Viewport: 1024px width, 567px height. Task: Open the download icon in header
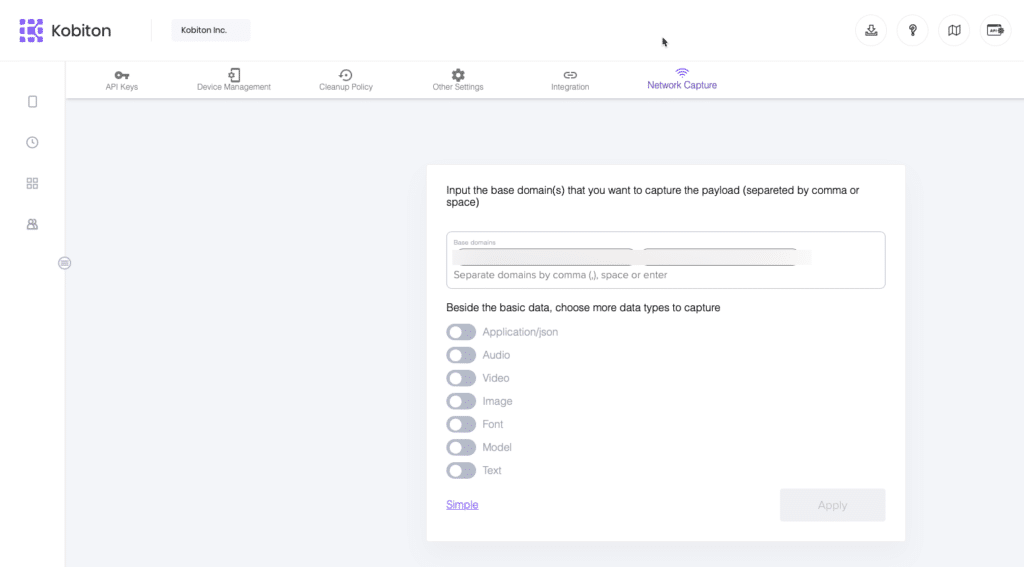(871, 30)
